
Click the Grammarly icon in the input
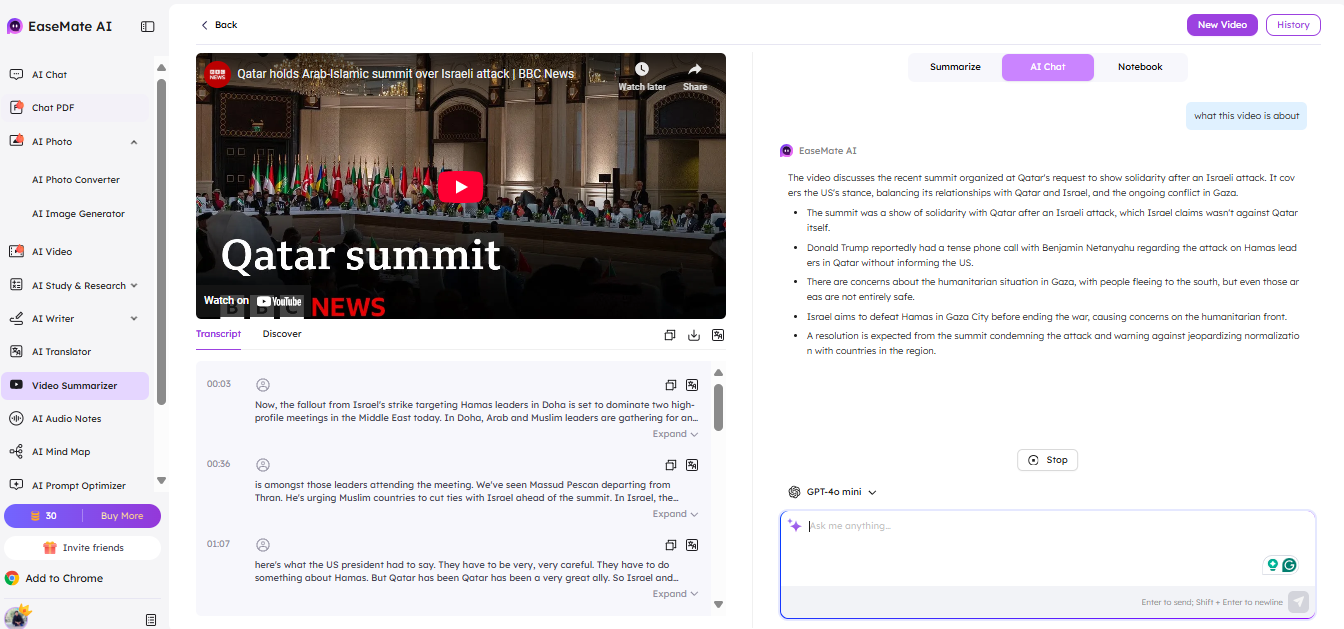(1290, 565)
